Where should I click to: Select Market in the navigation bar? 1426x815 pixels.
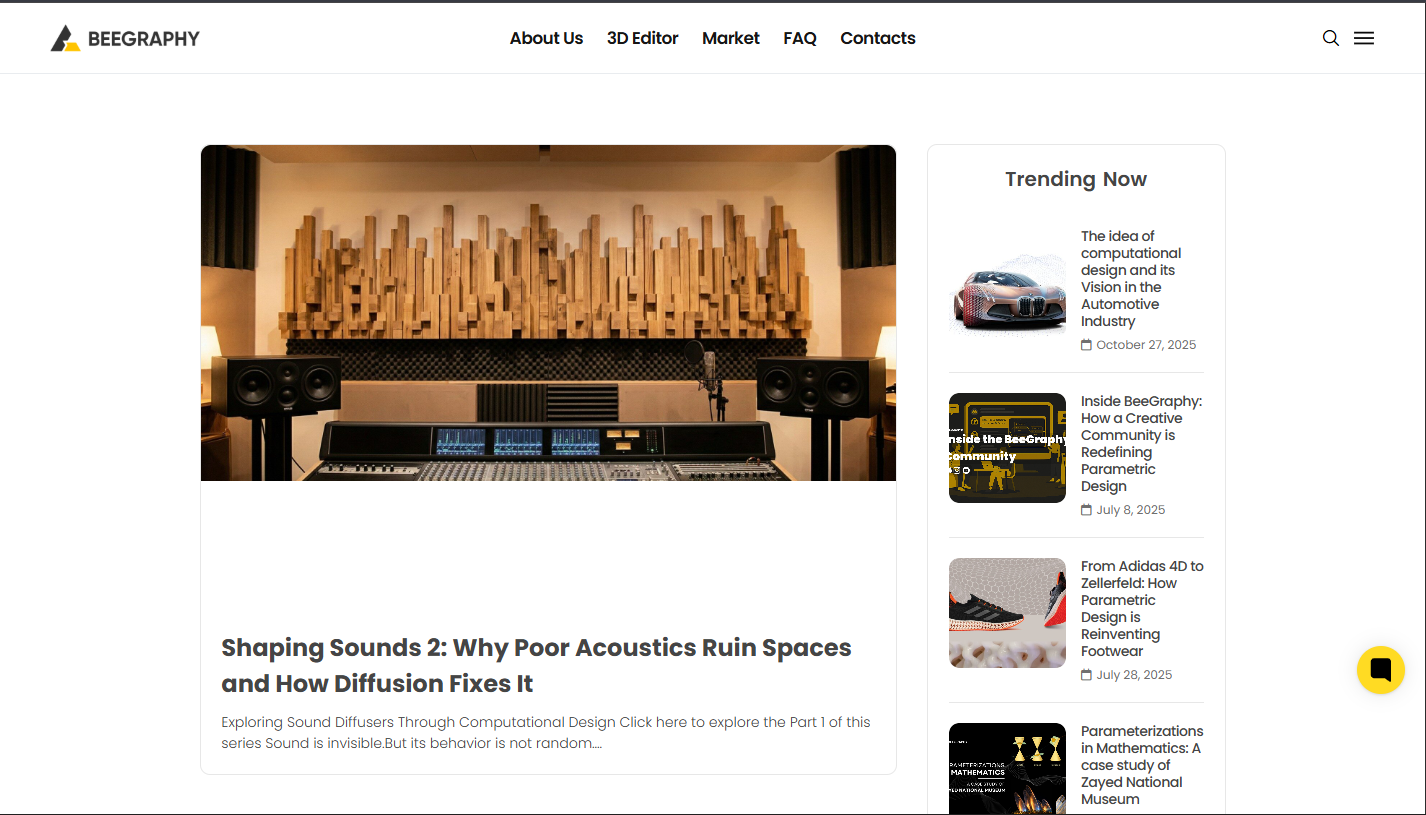pyautogui.click(x=731, y=38)
